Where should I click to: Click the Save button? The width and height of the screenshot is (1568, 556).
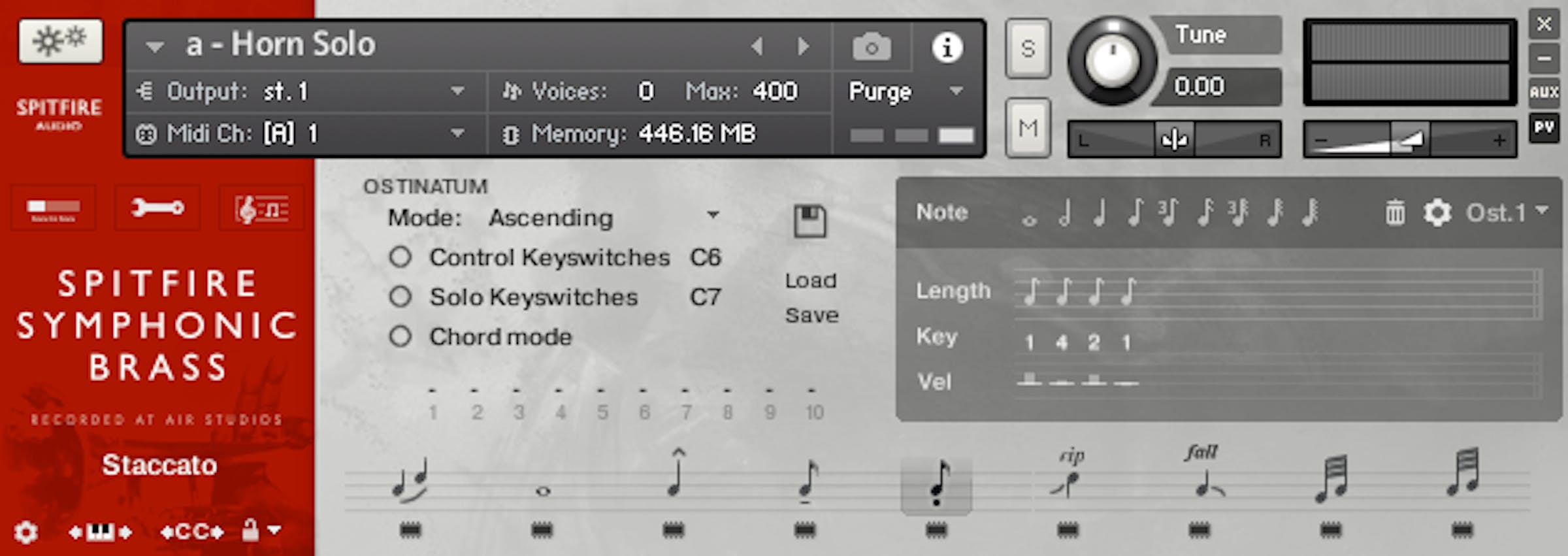pos(811,316)
